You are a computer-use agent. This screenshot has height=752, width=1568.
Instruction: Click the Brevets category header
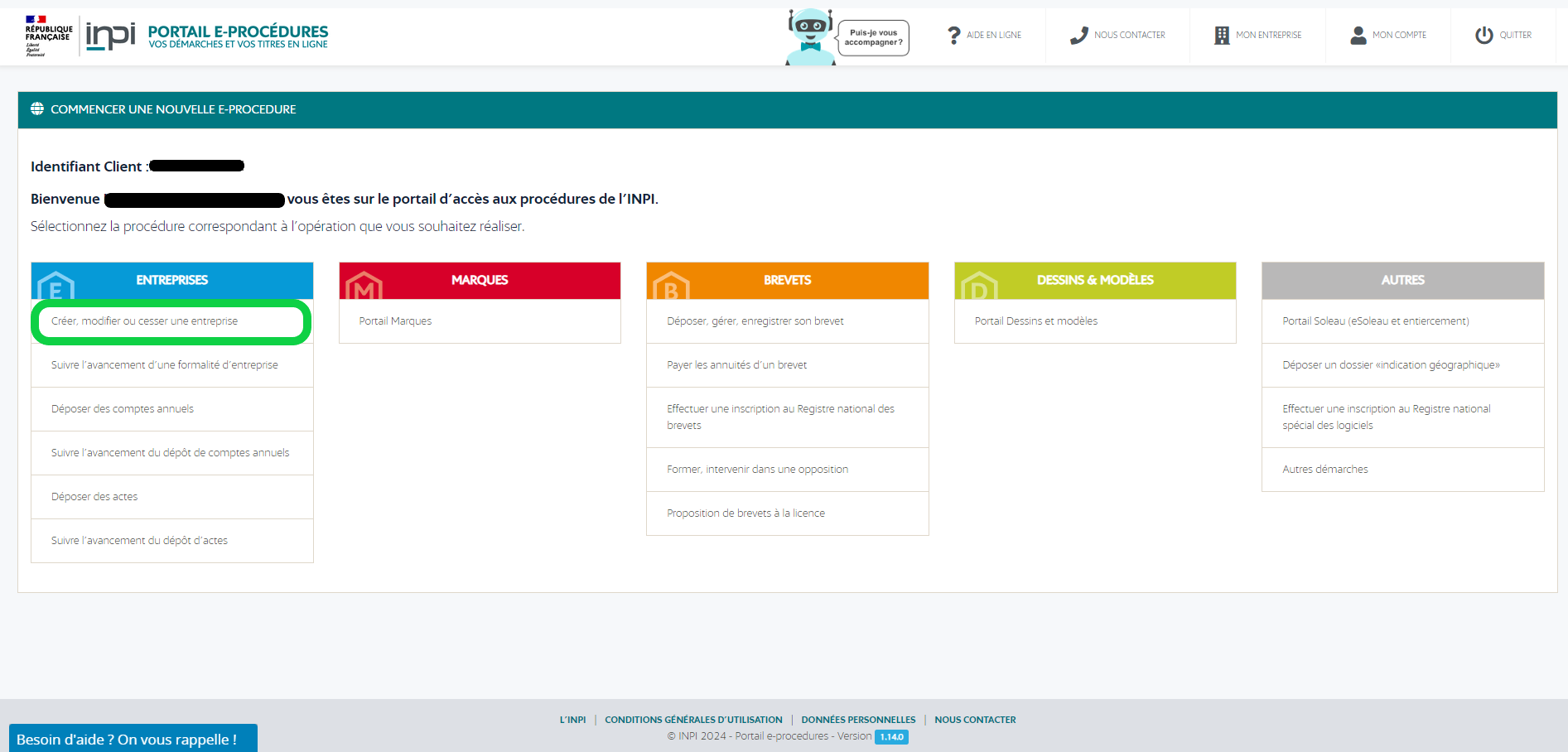pyautogui.click(x=788, y=281)
